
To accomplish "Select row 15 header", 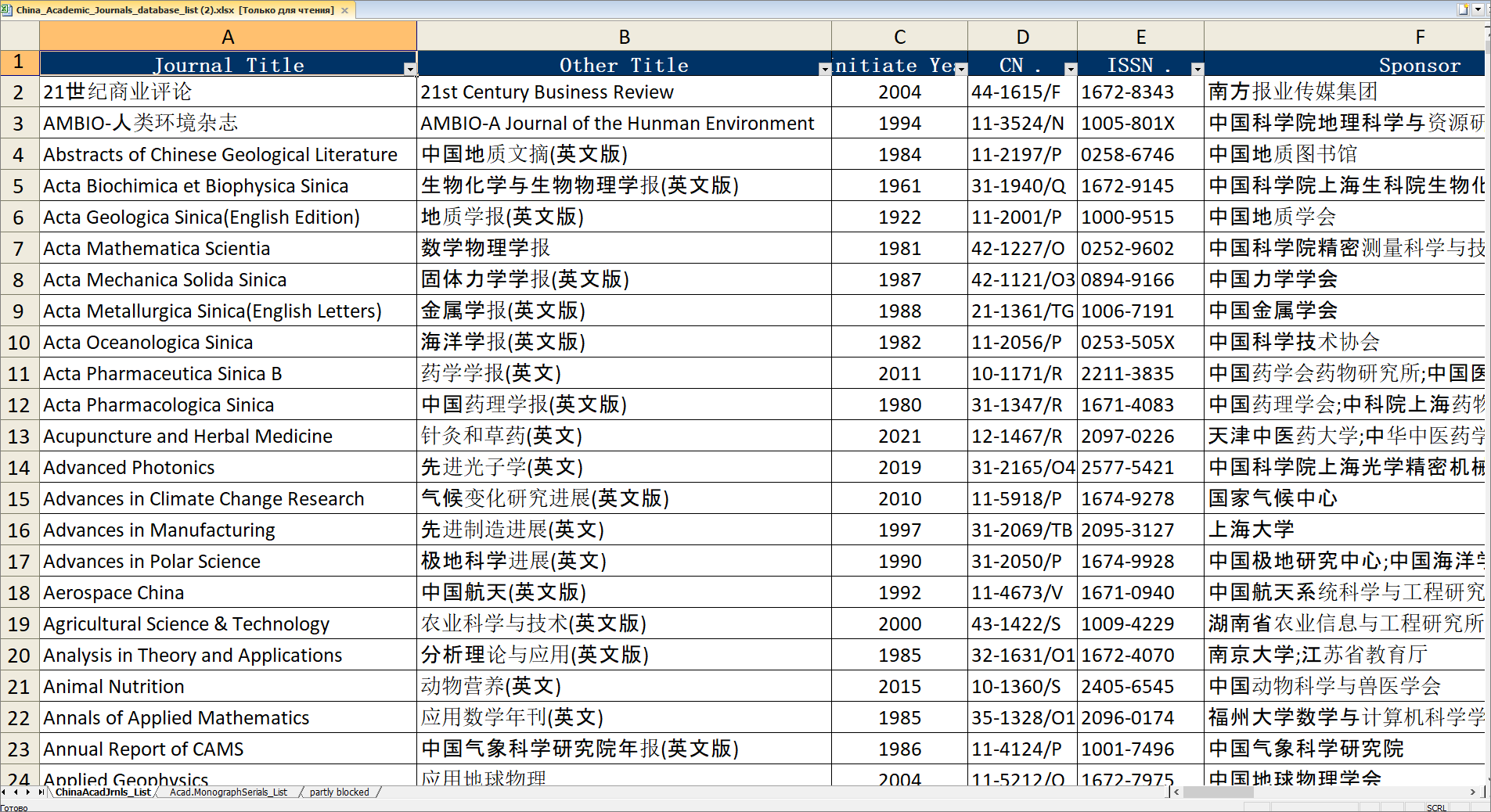I will 19,498.
